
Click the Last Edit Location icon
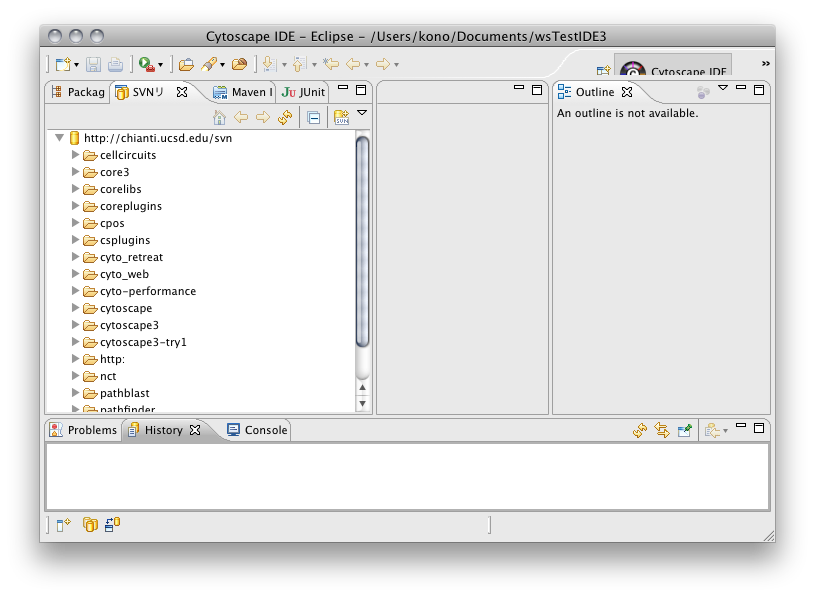click(331, 64)
